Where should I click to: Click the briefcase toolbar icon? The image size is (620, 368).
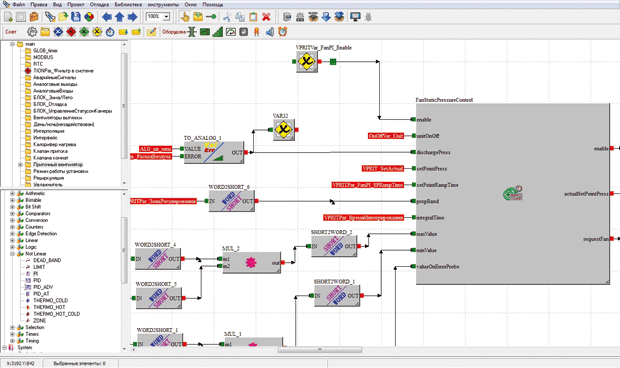click(x=34, y=17)
